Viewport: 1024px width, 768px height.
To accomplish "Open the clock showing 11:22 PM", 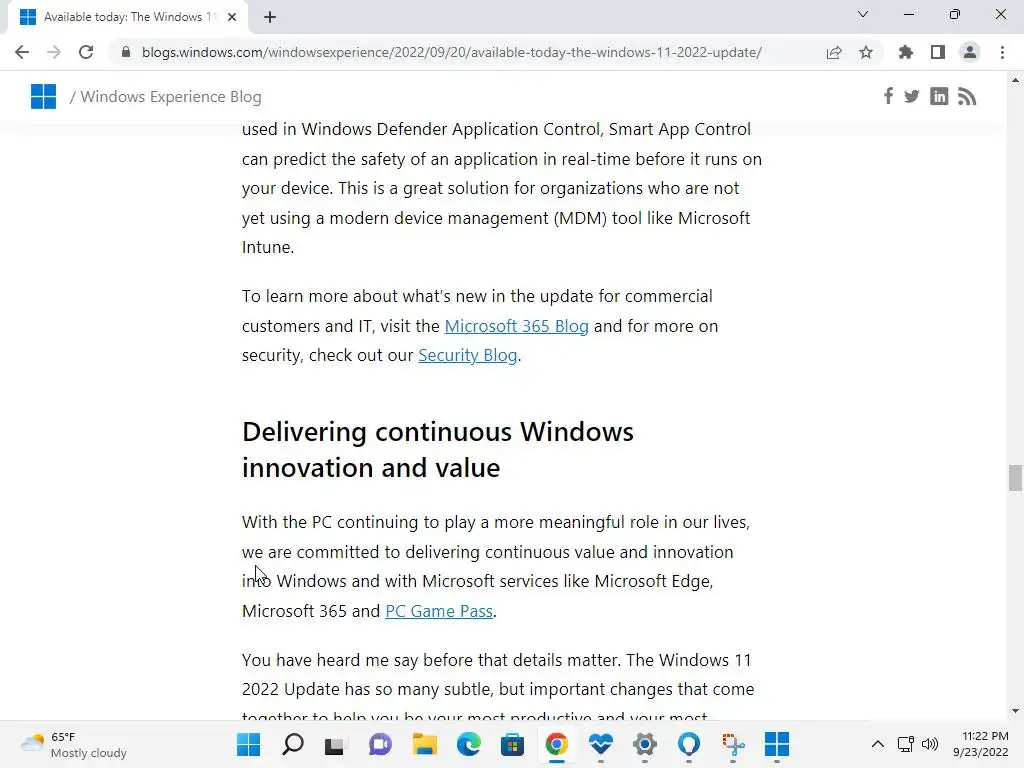I will pyautogui.click(x=980, y=744).
